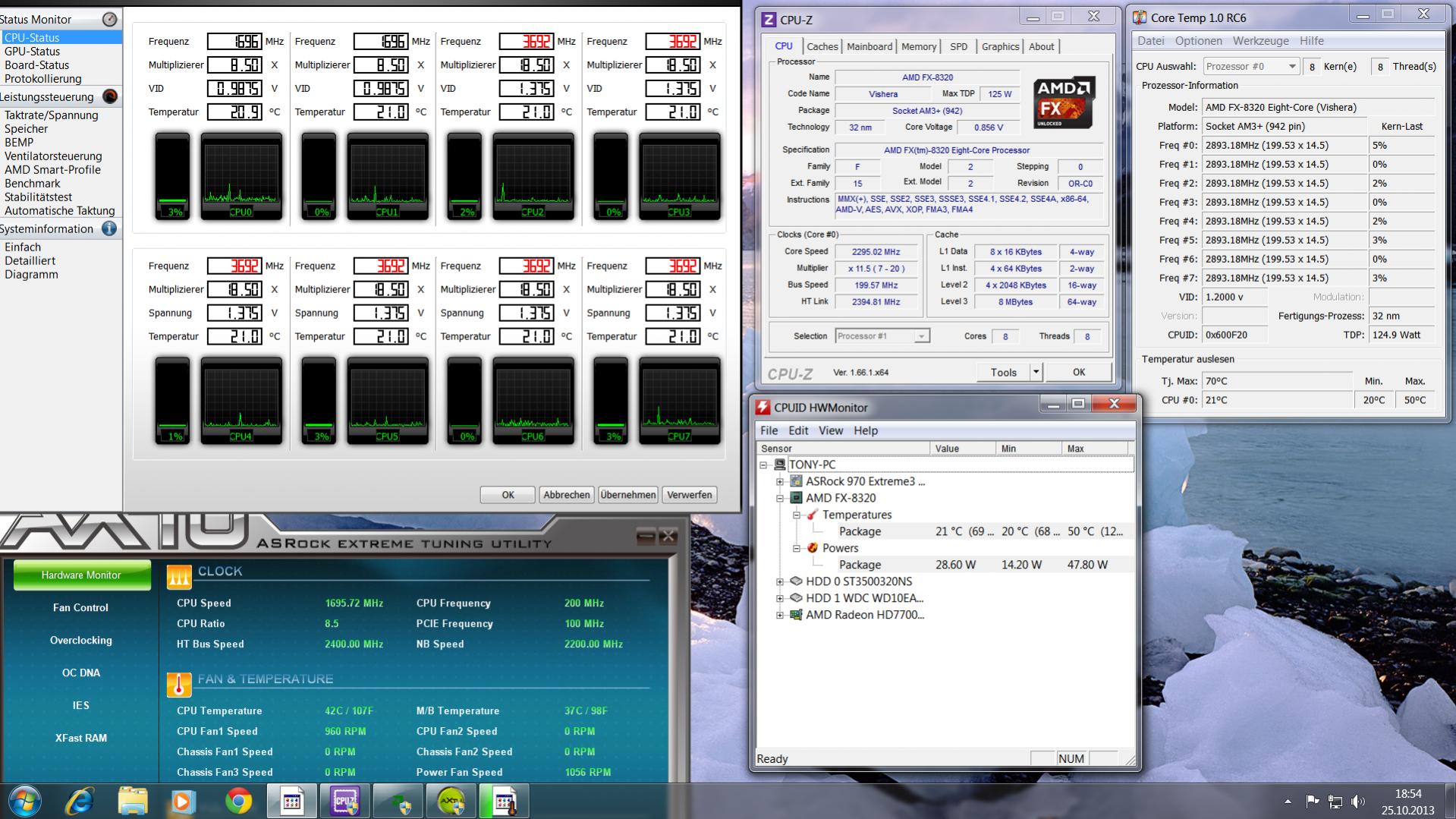Collapse the Powers node in HWMonitor
Screen dimensions: 1456x819
[797, 548]
